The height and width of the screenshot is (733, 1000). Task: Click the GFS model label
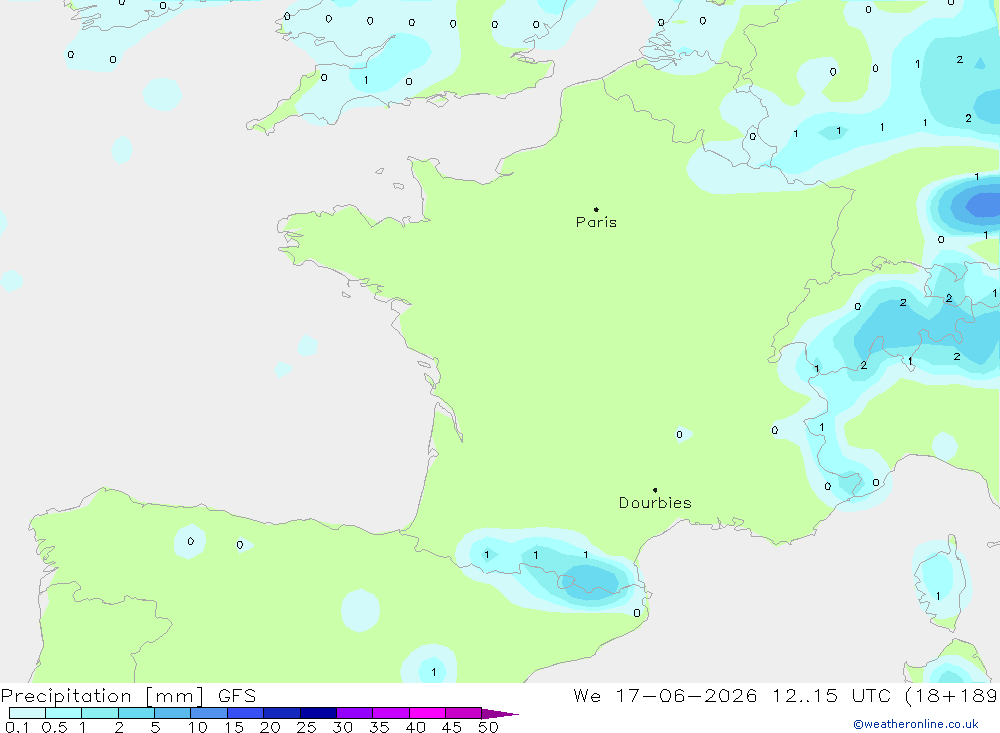pyautogui.click(x=237, y=696)
